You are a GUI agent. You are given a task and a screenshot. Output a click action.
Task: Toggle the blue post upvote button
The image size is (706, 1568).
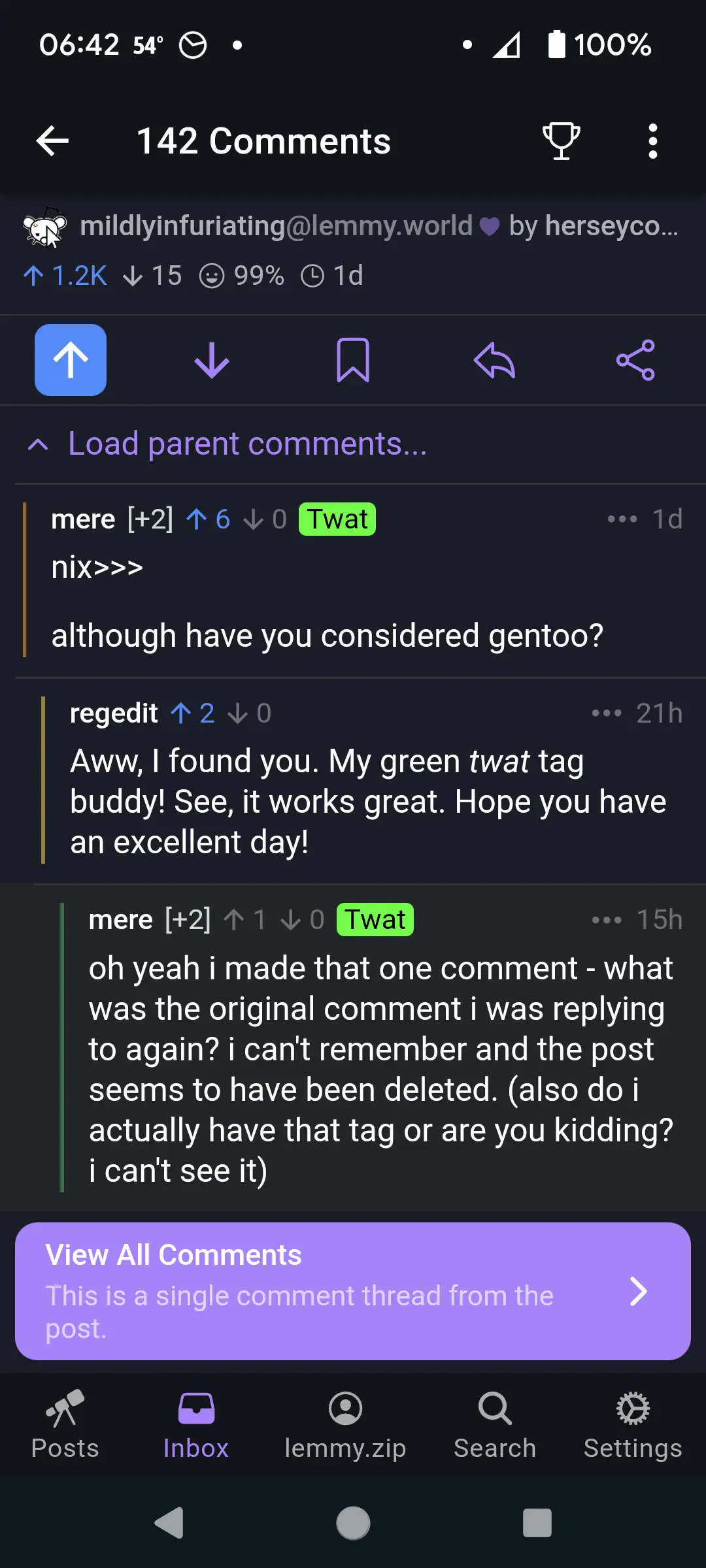71,360
